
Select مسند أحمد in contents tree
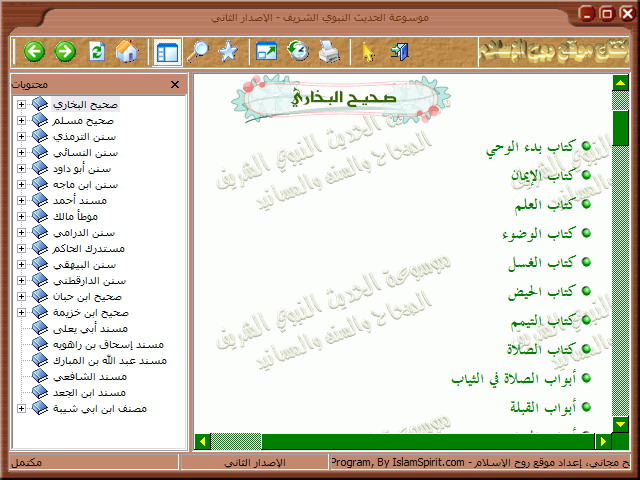[x=80, y=200]
